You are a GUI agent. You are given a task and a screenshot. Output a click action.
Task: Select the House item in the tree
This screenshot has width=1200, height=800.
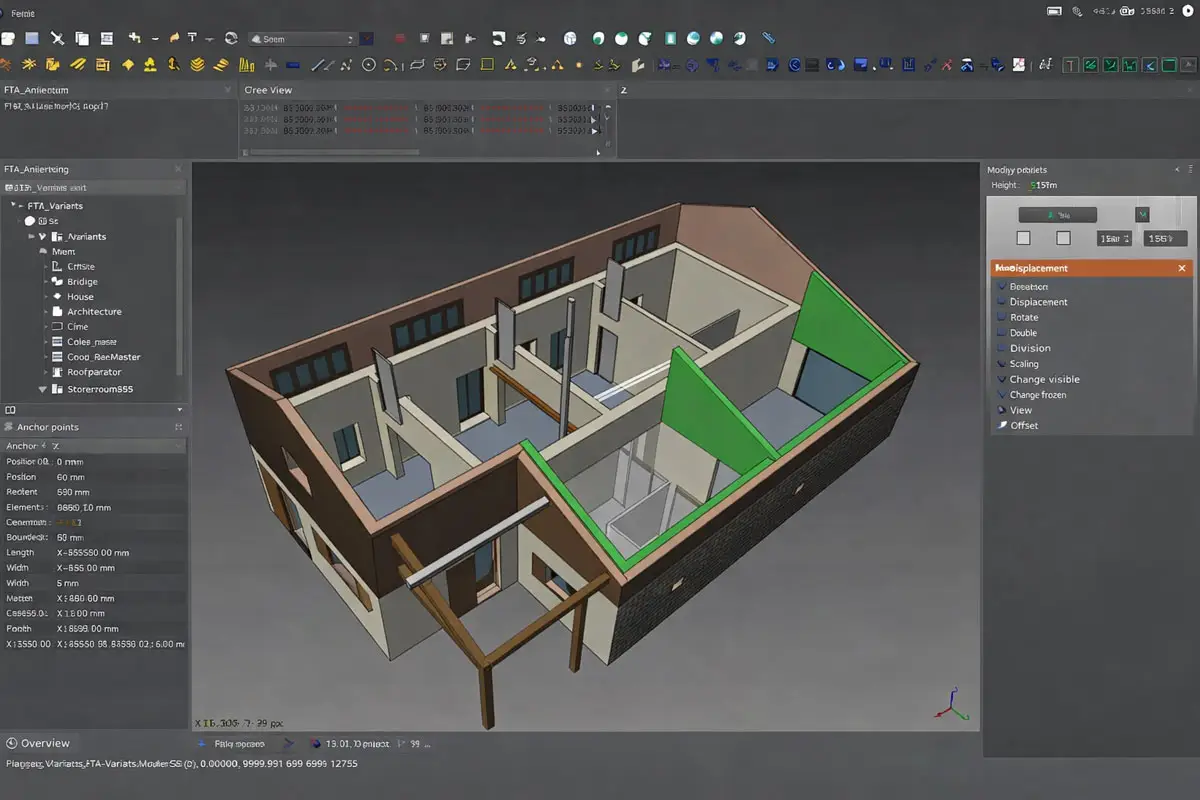pyautogui.click(x=80, y=297)
